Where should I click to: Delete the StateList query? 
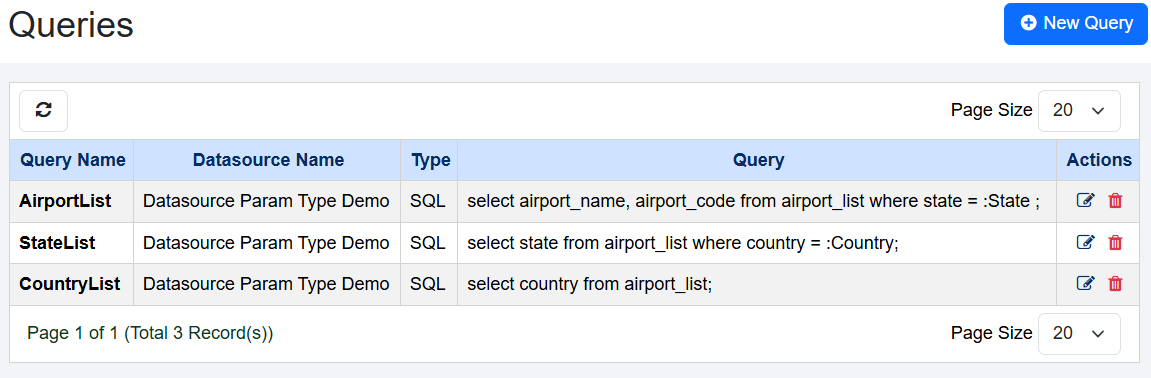[x=1115, y=242]
